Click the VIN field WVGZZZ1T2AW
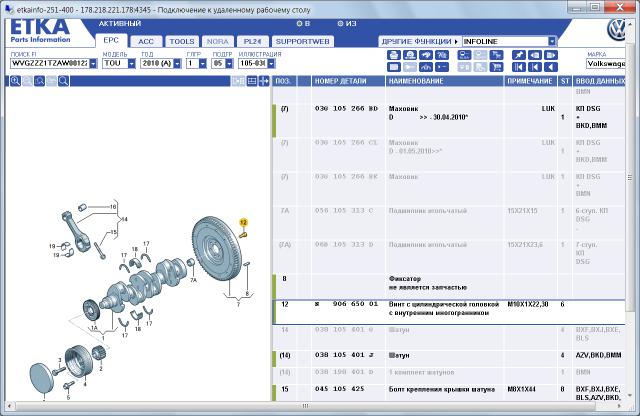 click(x=50, y=64)
